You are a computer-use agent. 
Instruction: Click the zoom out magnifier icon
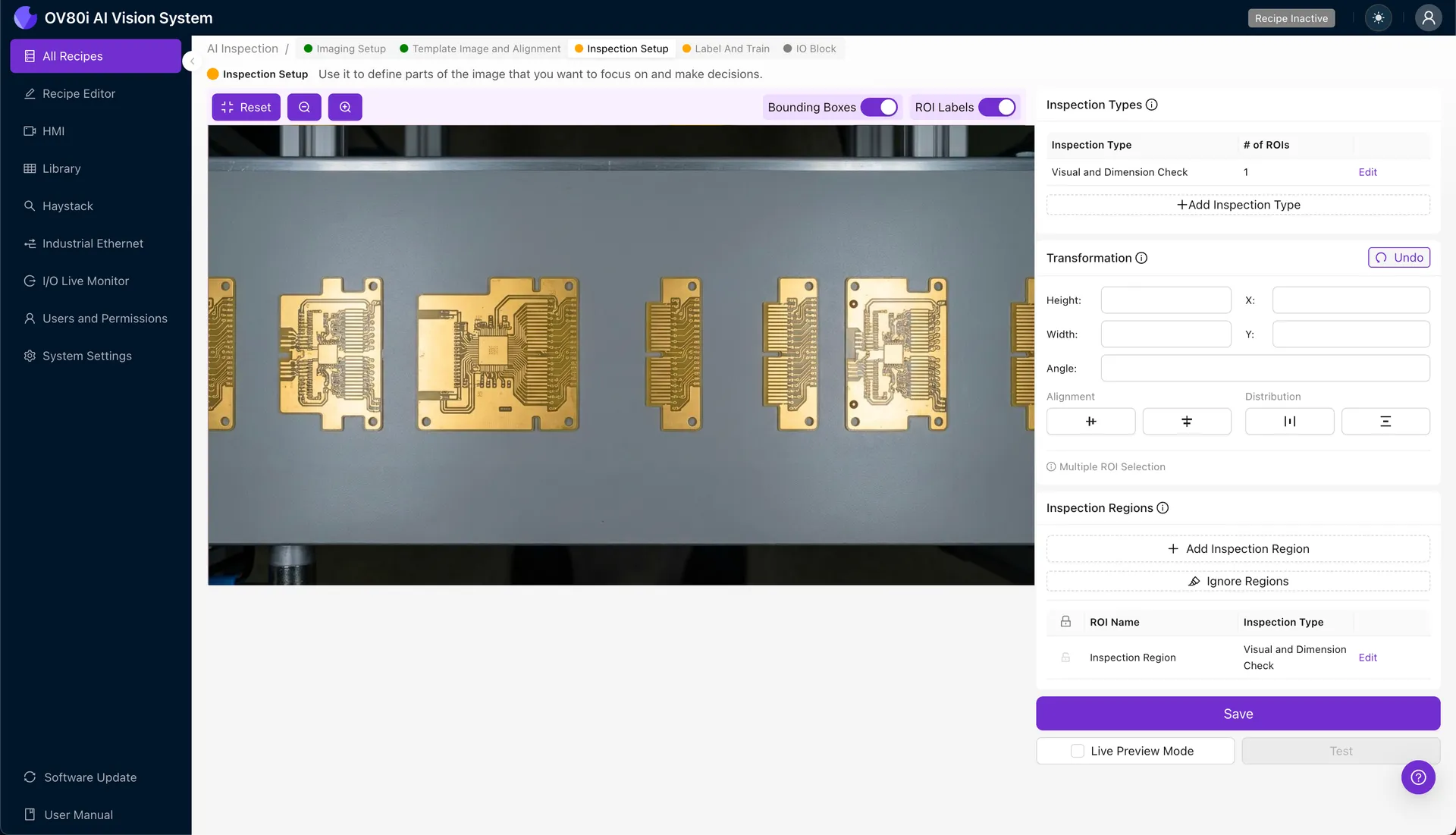(304, 107)
